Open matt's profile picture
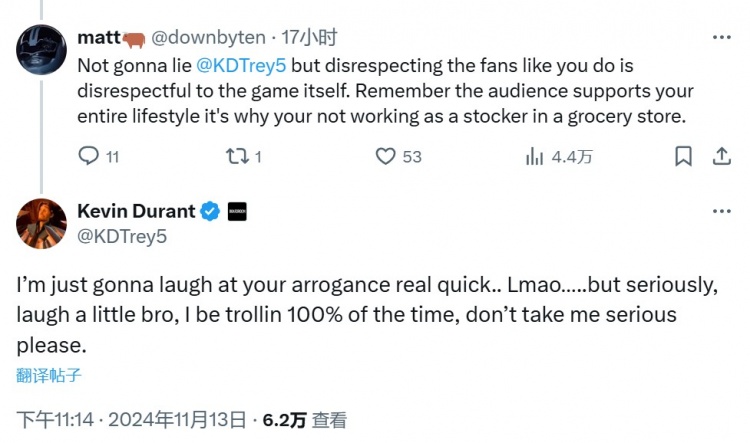This screenshot has width=750, height=443. (41, 51)
